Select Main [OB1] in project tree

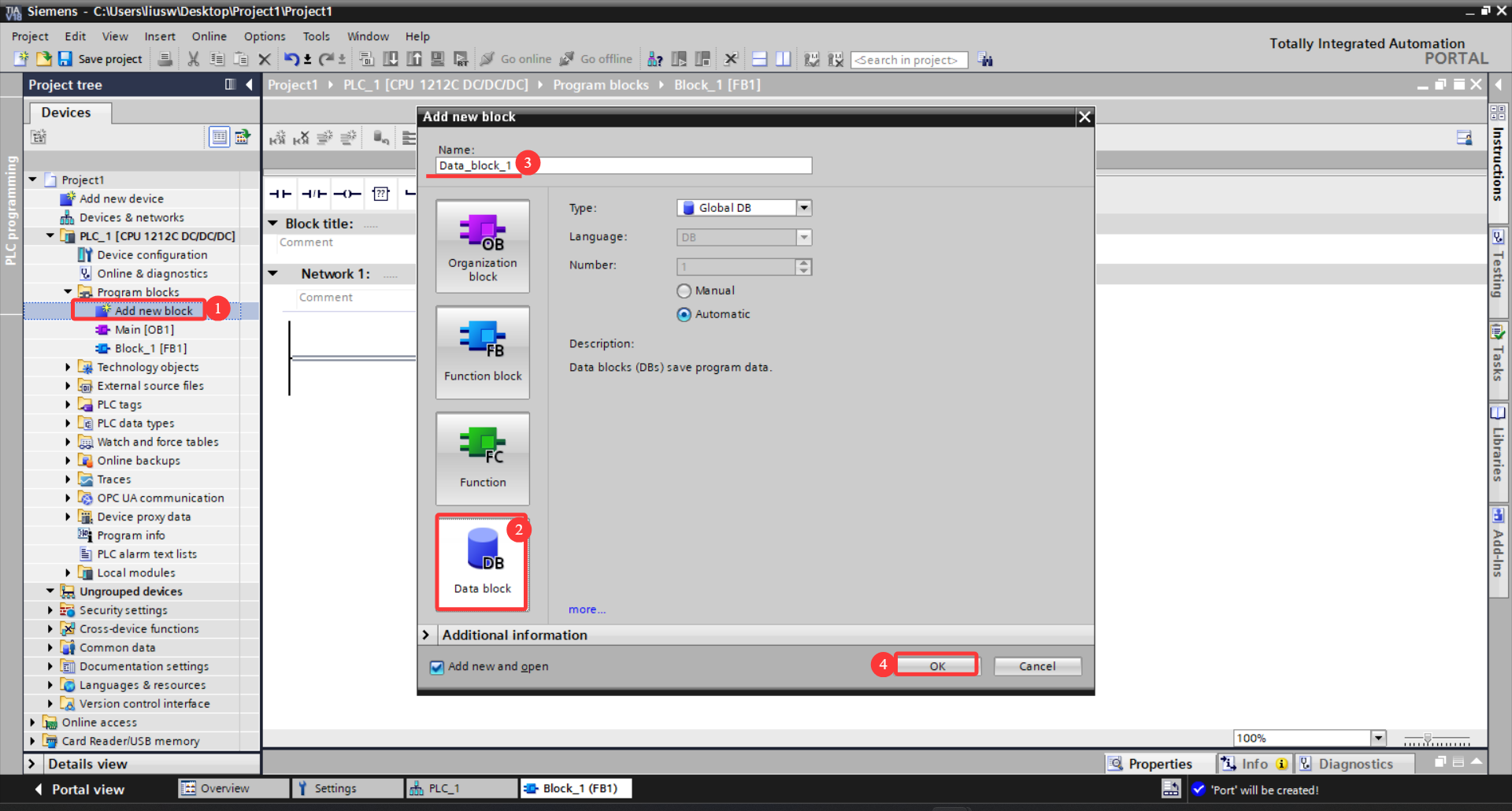(x=144, y=329)
